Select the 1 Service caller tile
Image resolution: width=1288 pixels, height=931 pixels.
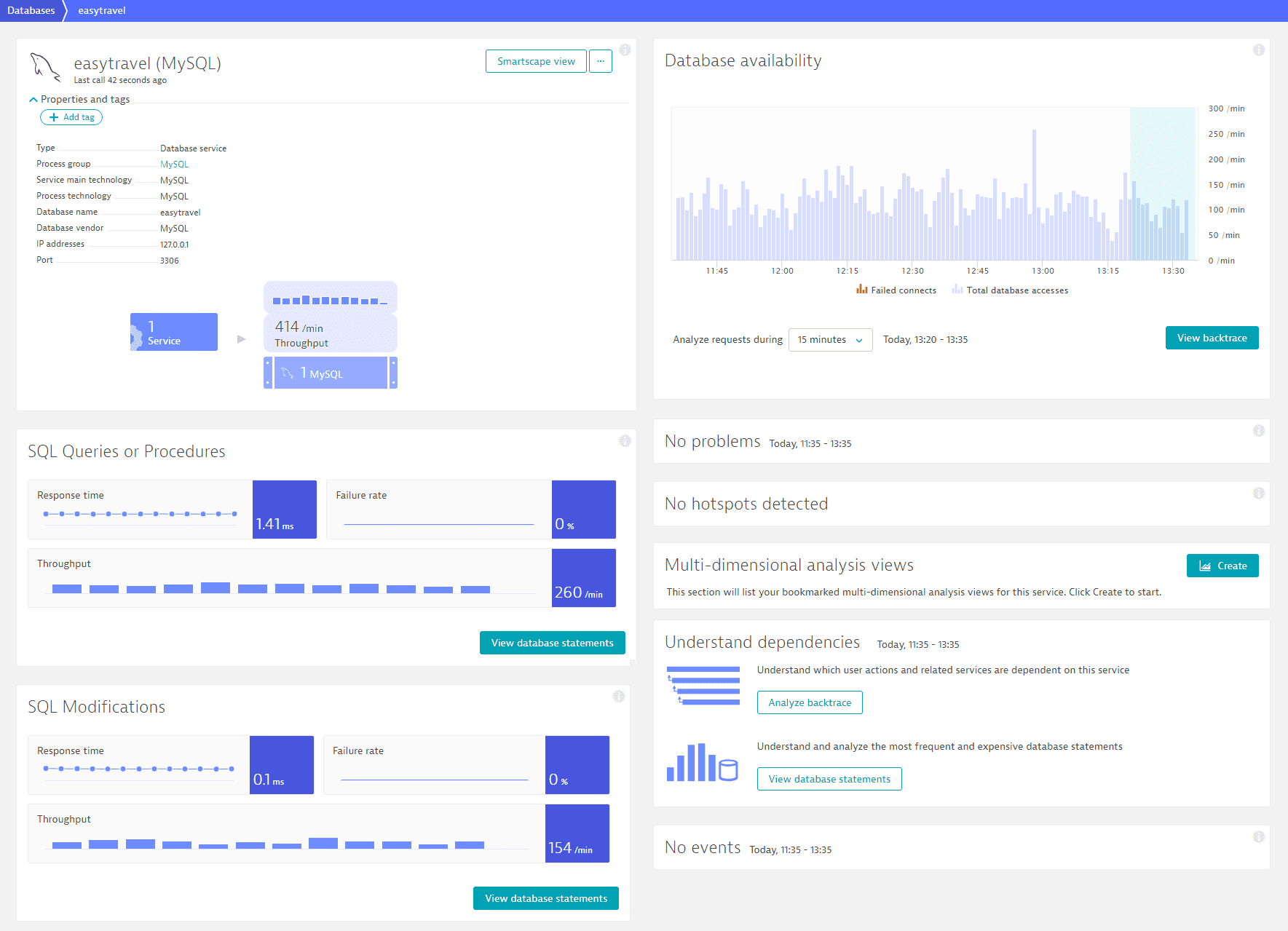point(174,332)
